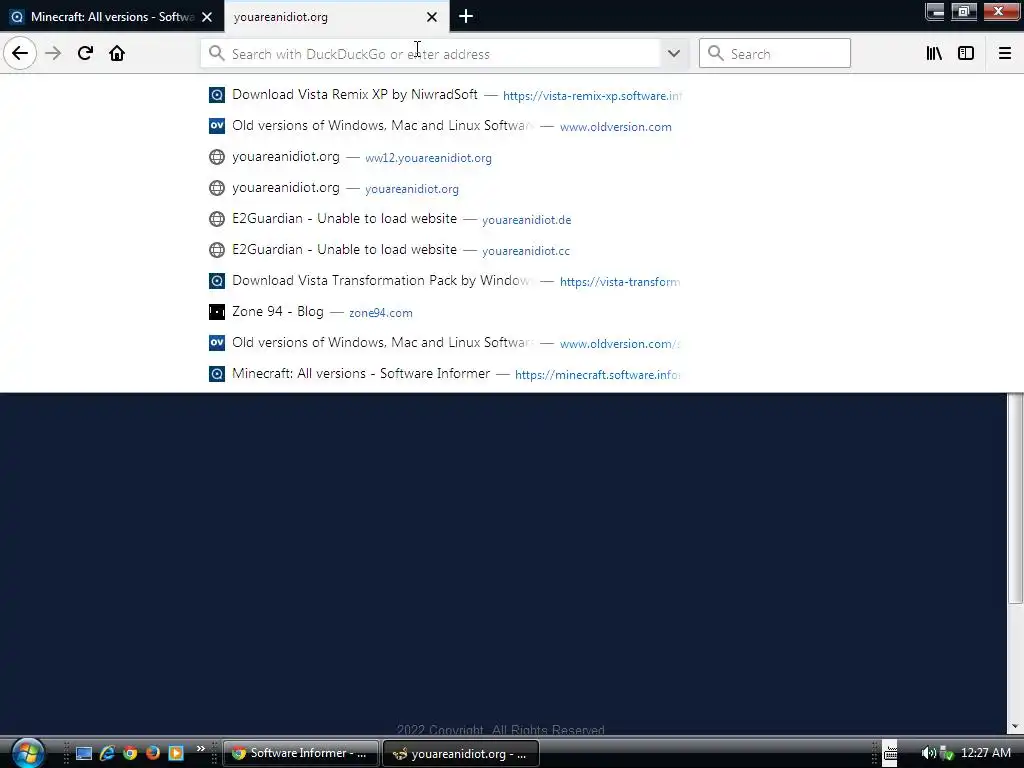
Task: Open on-screen keyboard tray icon
Action: [891, 753]
